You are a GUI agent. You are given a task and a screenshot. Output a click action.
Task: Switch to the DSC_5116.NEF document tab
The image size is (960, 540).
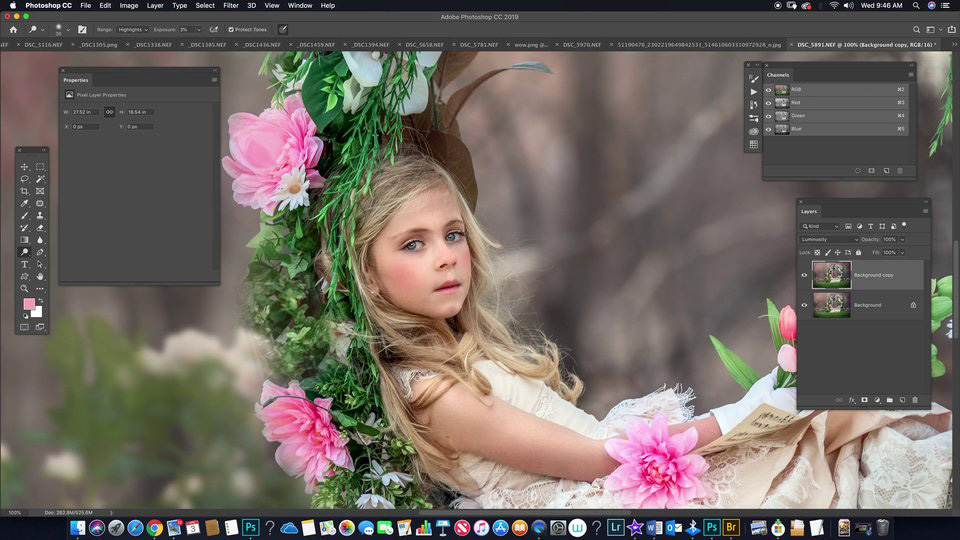[x=43, y=45]
